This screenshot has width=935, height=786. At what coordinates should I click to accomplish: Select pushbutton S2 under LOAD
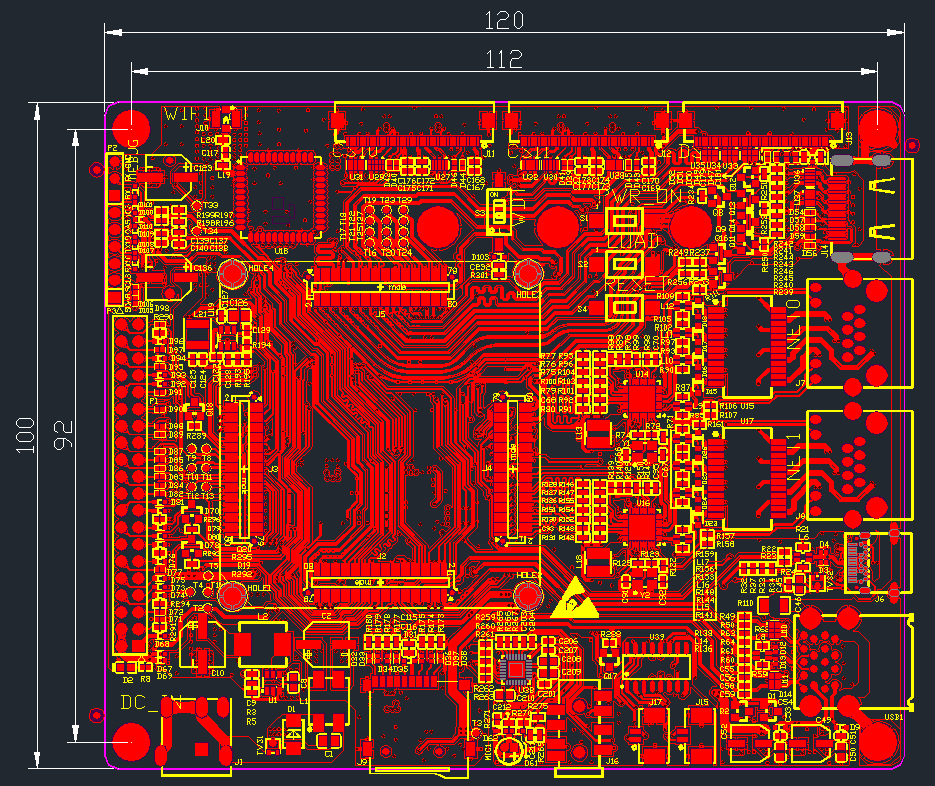(x=624, y=263)
